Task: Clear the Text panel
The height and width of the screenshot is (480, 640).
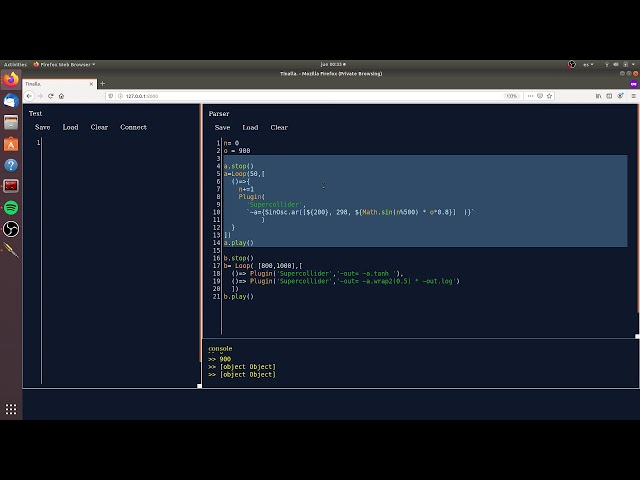Action: click(99, 127)
